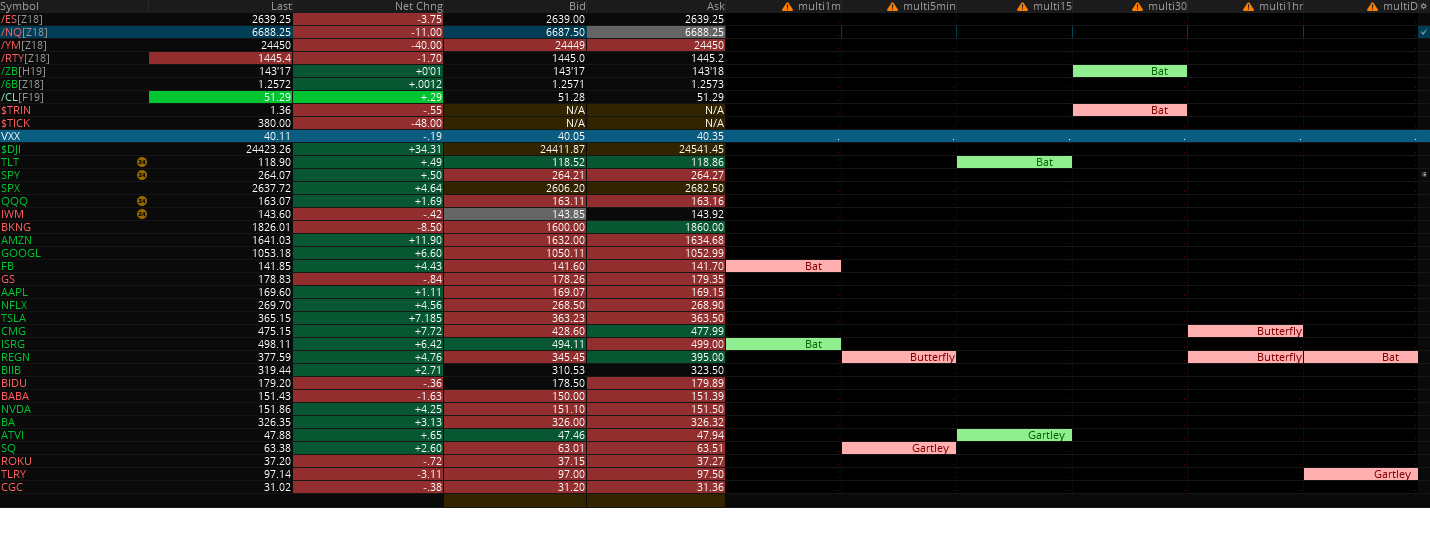Click the warning triangle on multi1m column
This screenshot has width=1430, height=551.
787,6
